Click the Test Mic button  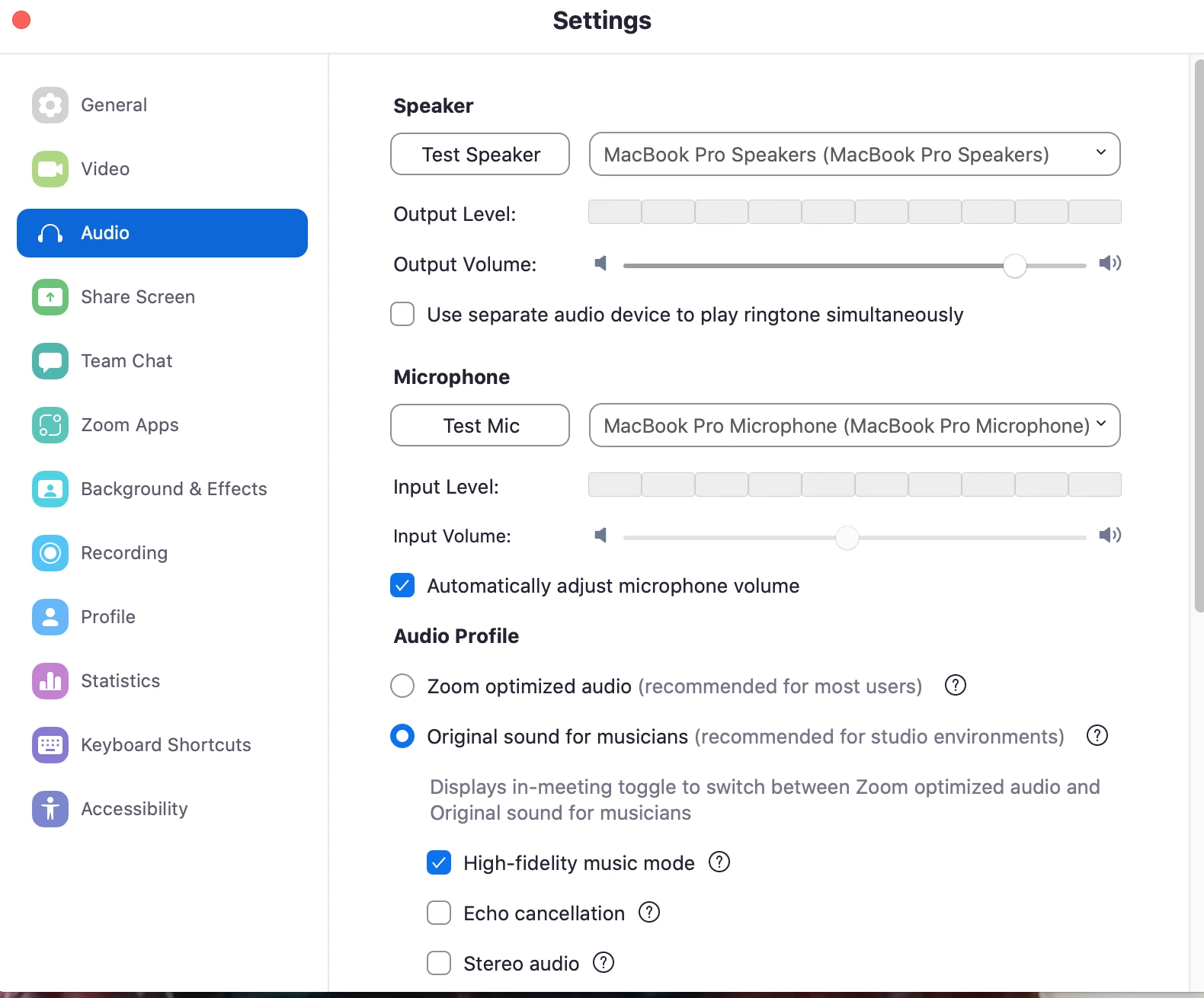pyautogui.click(x=480, y=425)
